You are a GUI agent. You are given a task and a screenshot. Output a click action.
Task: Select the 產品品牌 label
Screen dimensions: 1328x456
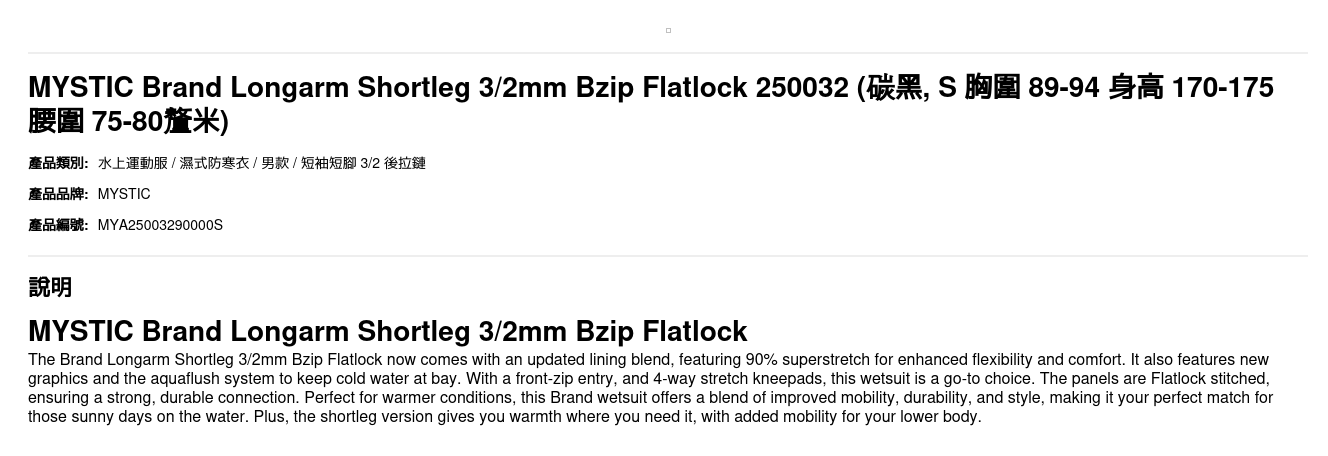[x=58, y=194]
